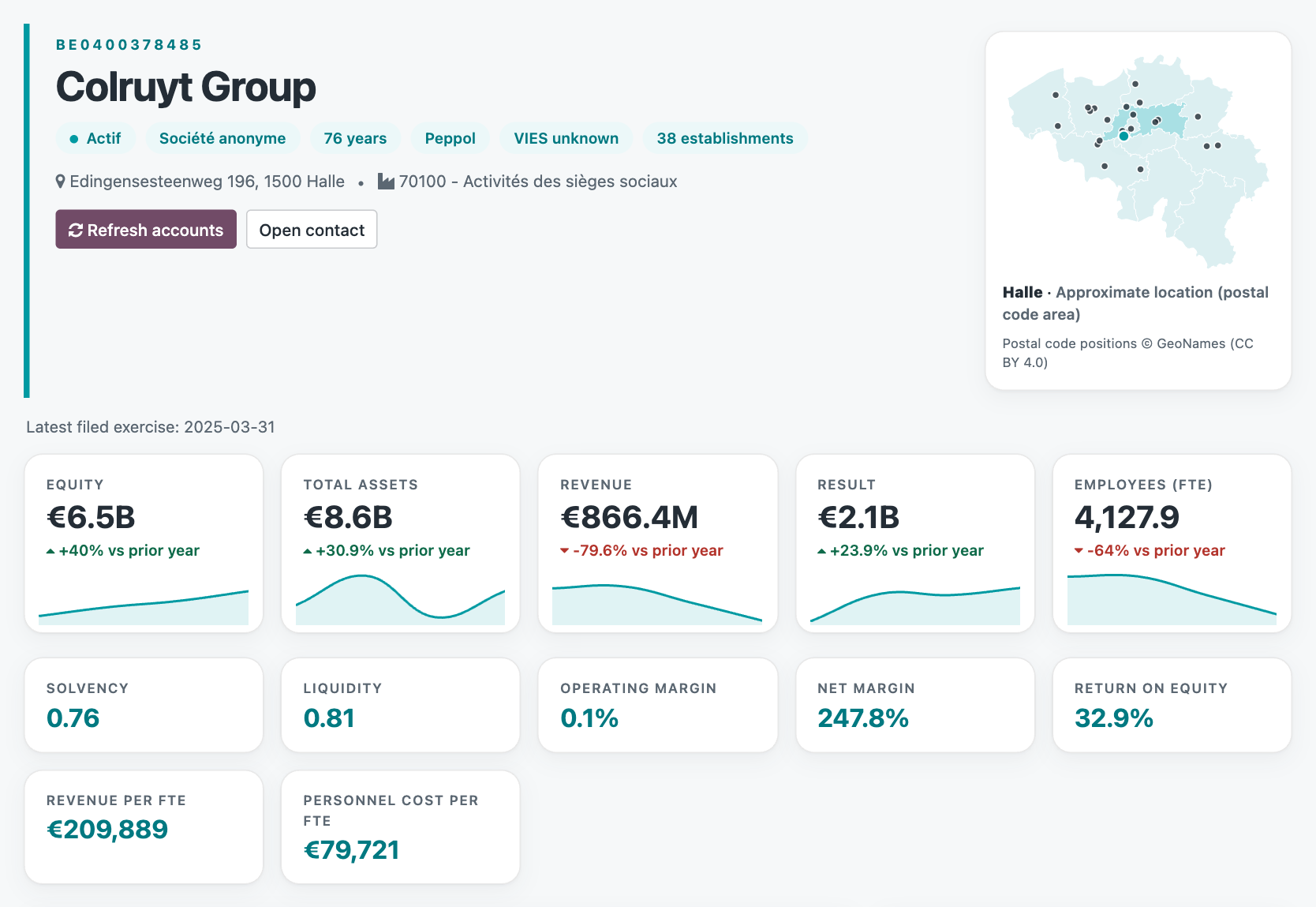Click the green Actif status dot

click(x=73, y=139)
